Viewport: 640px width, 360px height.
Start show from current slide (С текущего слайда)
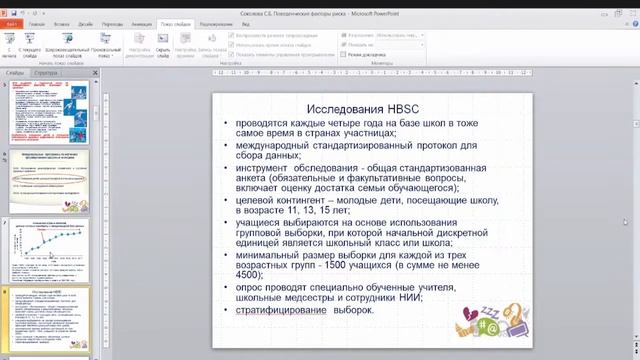[30, 45]
